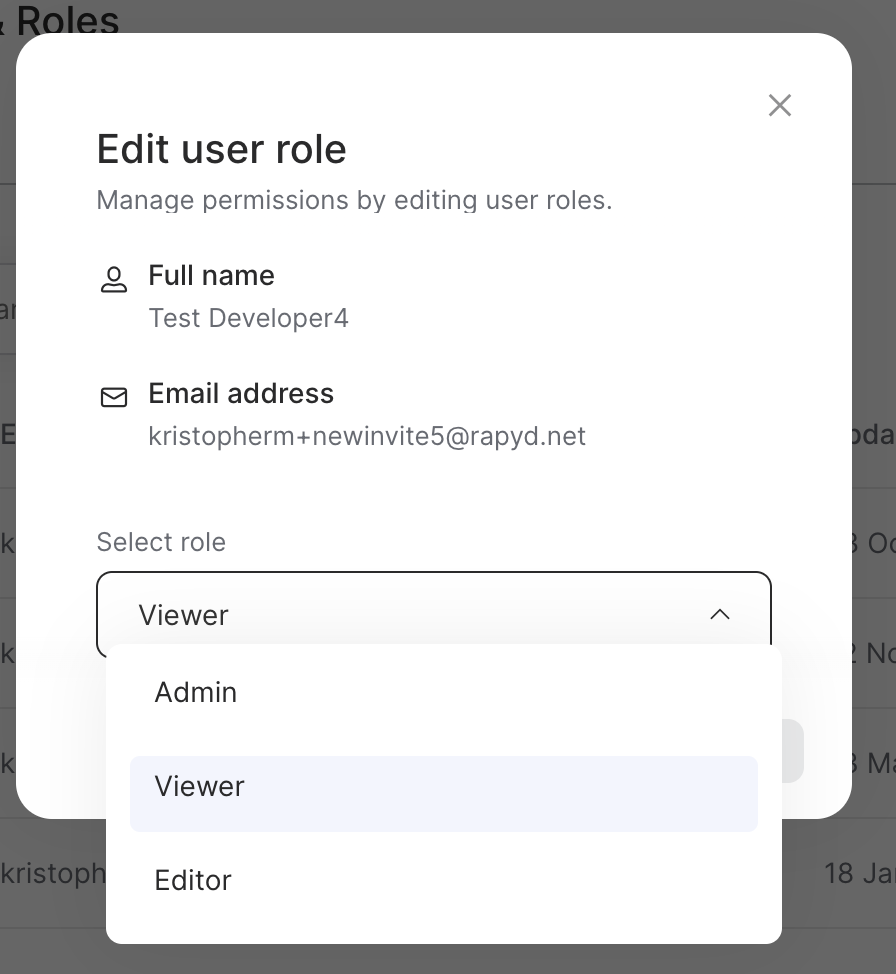Select the highlighted Viewer option
Image resolution: width=896 pixels, height=974 pixels.
199,787
